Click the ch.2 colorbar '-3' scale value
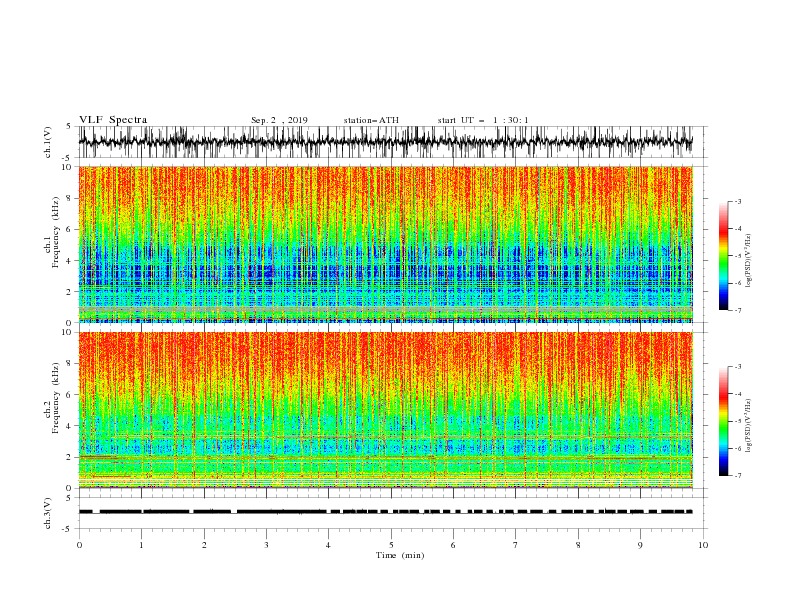The height and width of the screenshot is (612, 792). pyautogui.click(x=738, y=367)
